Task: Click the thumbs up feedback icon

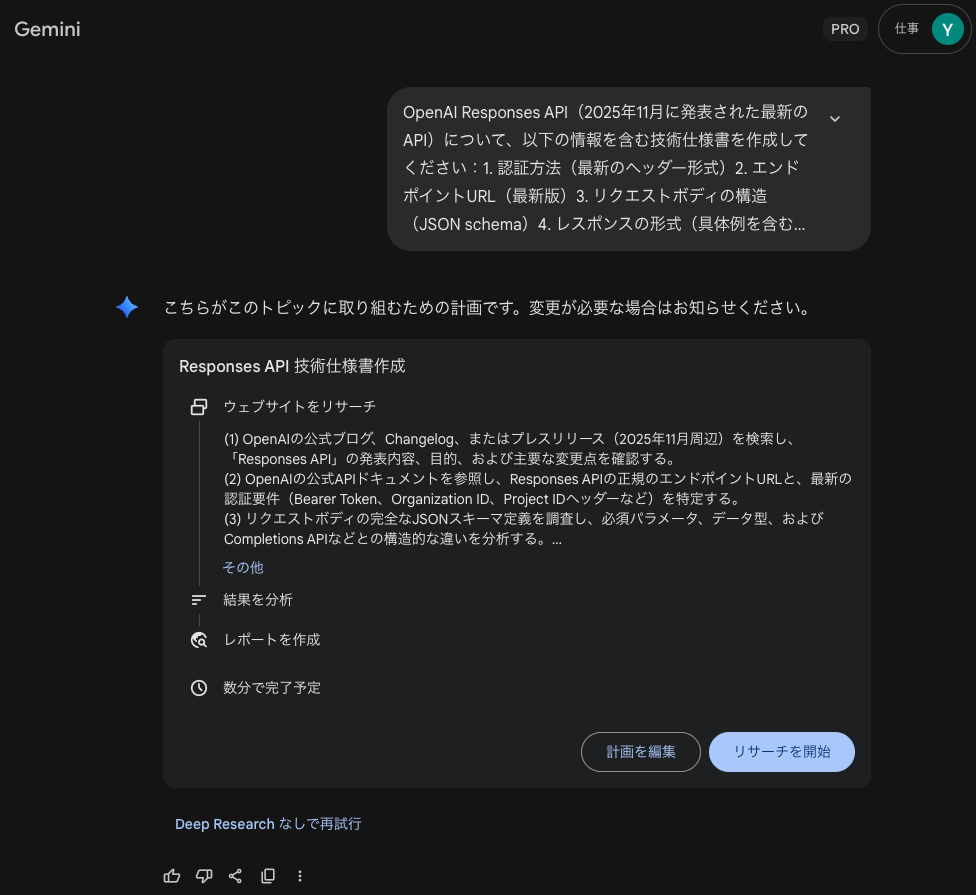Action: [x=172, y=876]
